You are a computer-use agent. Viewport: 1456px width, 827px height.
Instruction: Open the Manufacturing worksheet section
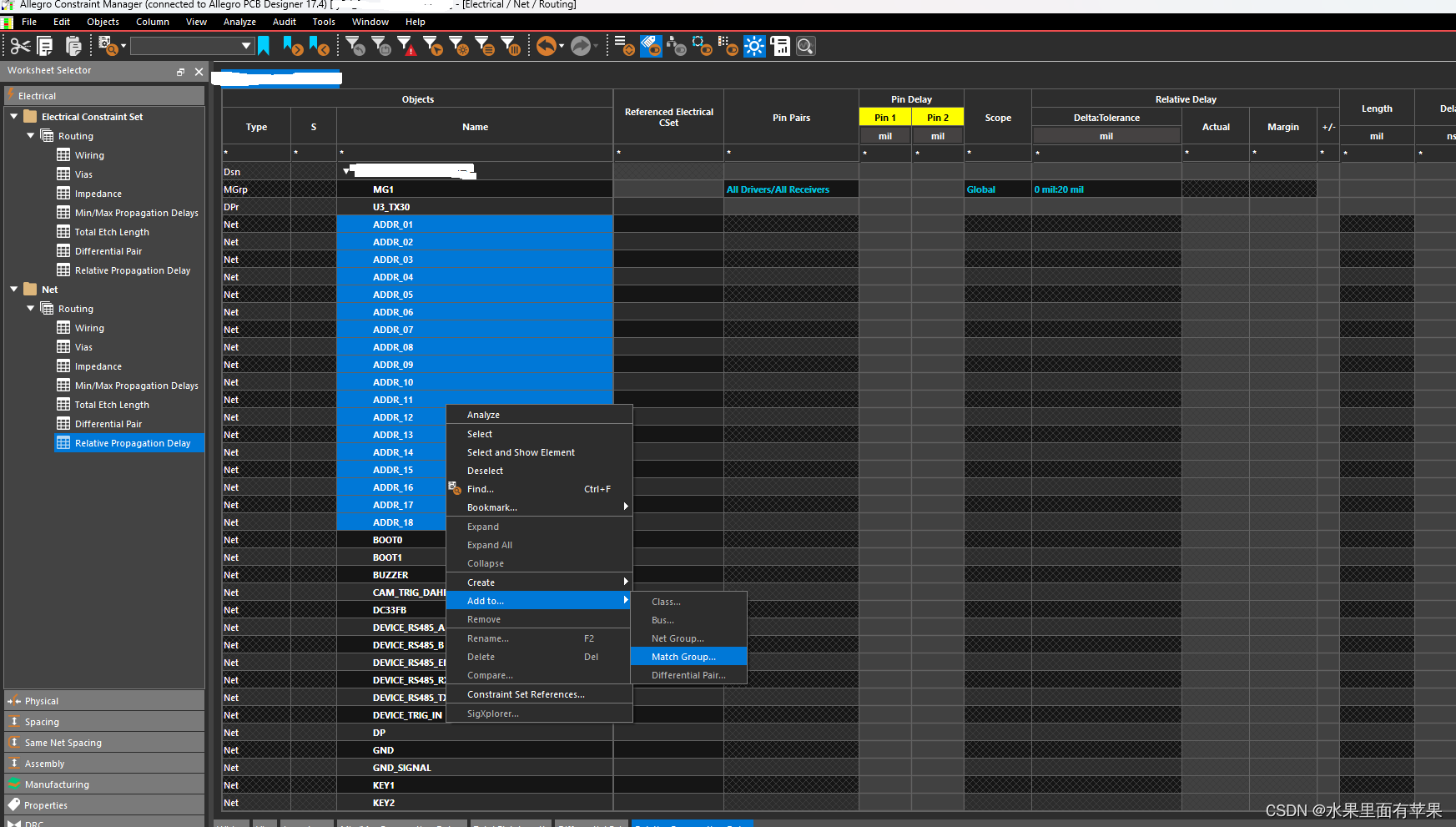click(57, 784)
